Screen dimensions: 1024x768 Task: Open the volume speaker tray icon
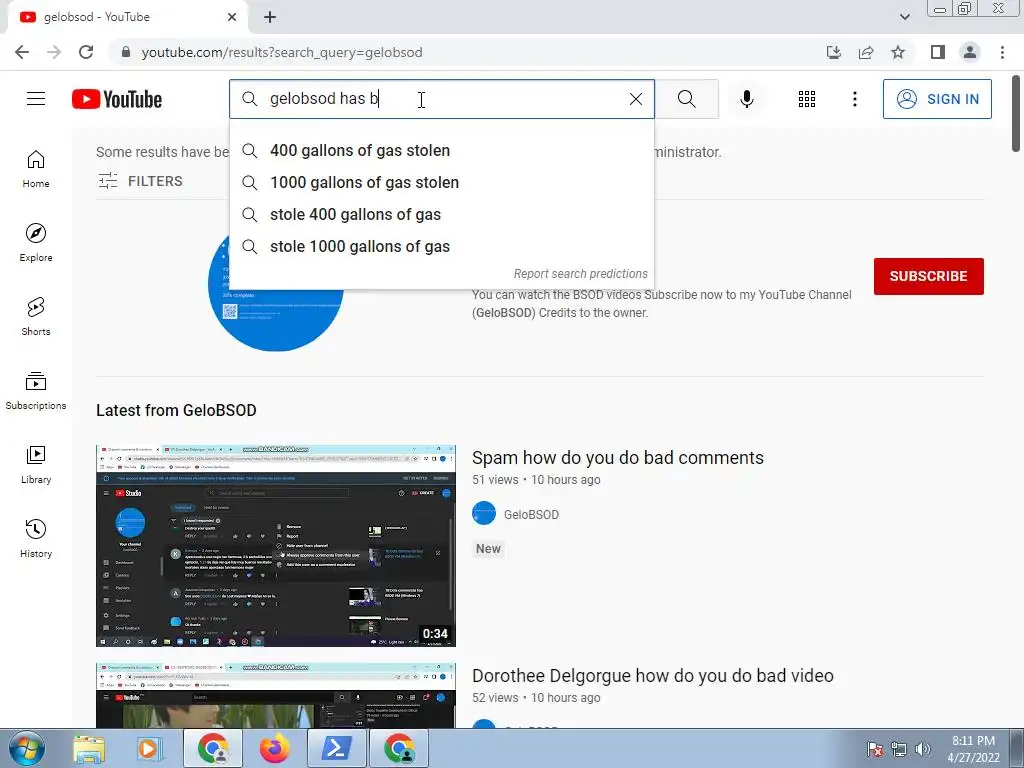[922, 749]
